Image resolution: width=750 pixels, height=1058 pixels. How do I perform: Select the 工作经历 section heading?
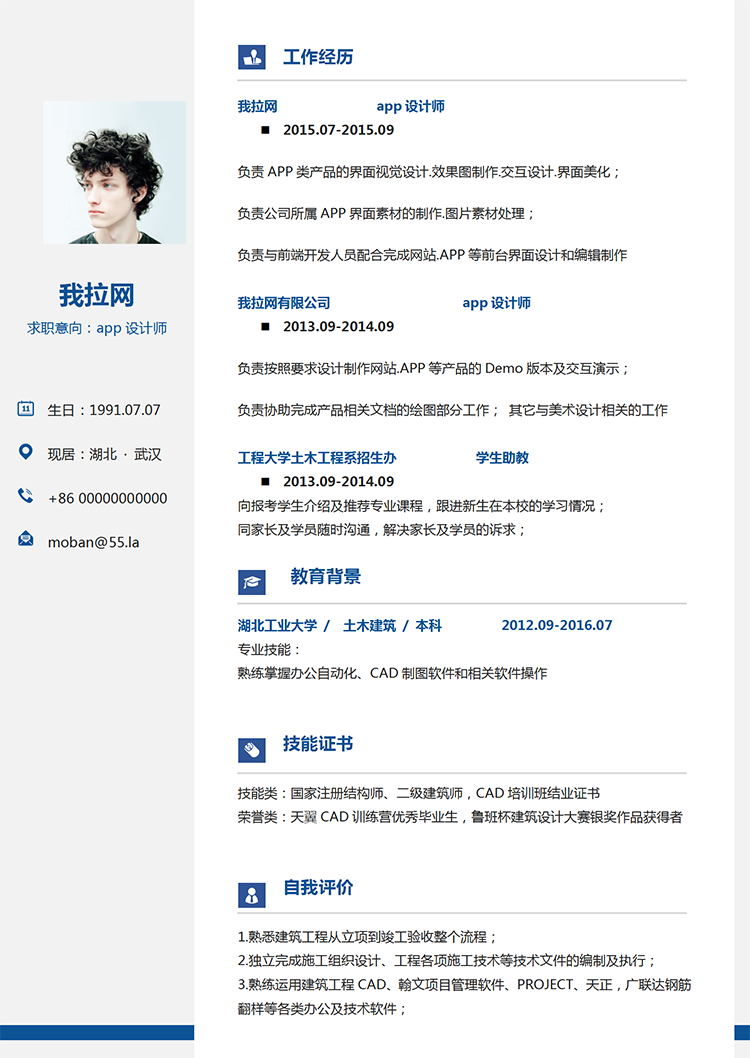[318, 57]
